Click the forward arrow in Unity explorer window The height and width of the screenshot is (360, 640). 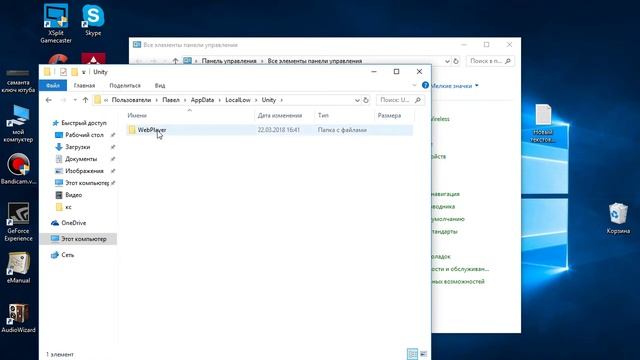63,100
